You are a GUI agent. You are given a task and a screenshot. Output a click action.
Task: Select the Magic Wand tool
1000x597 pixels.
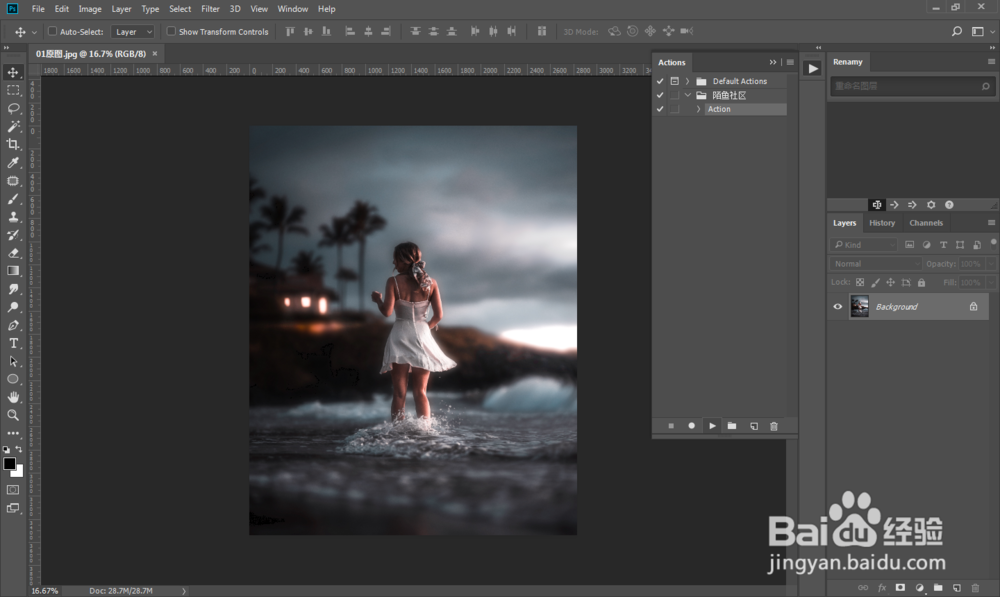tap(13, 126)
